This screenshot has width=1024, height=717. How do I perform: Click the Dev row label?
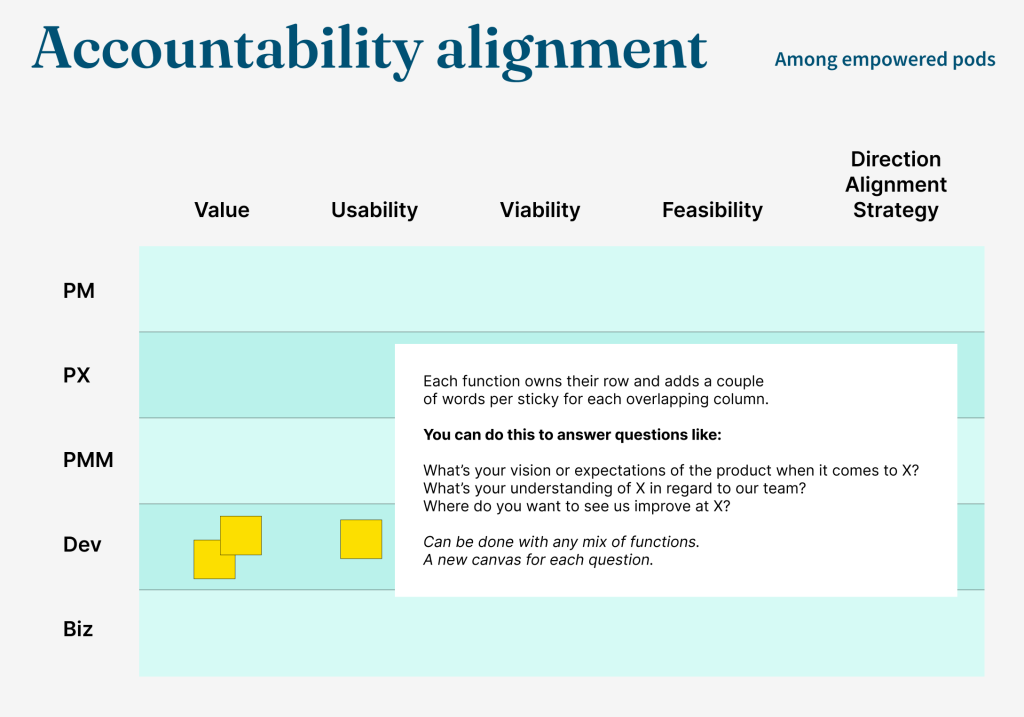point(82,545)
